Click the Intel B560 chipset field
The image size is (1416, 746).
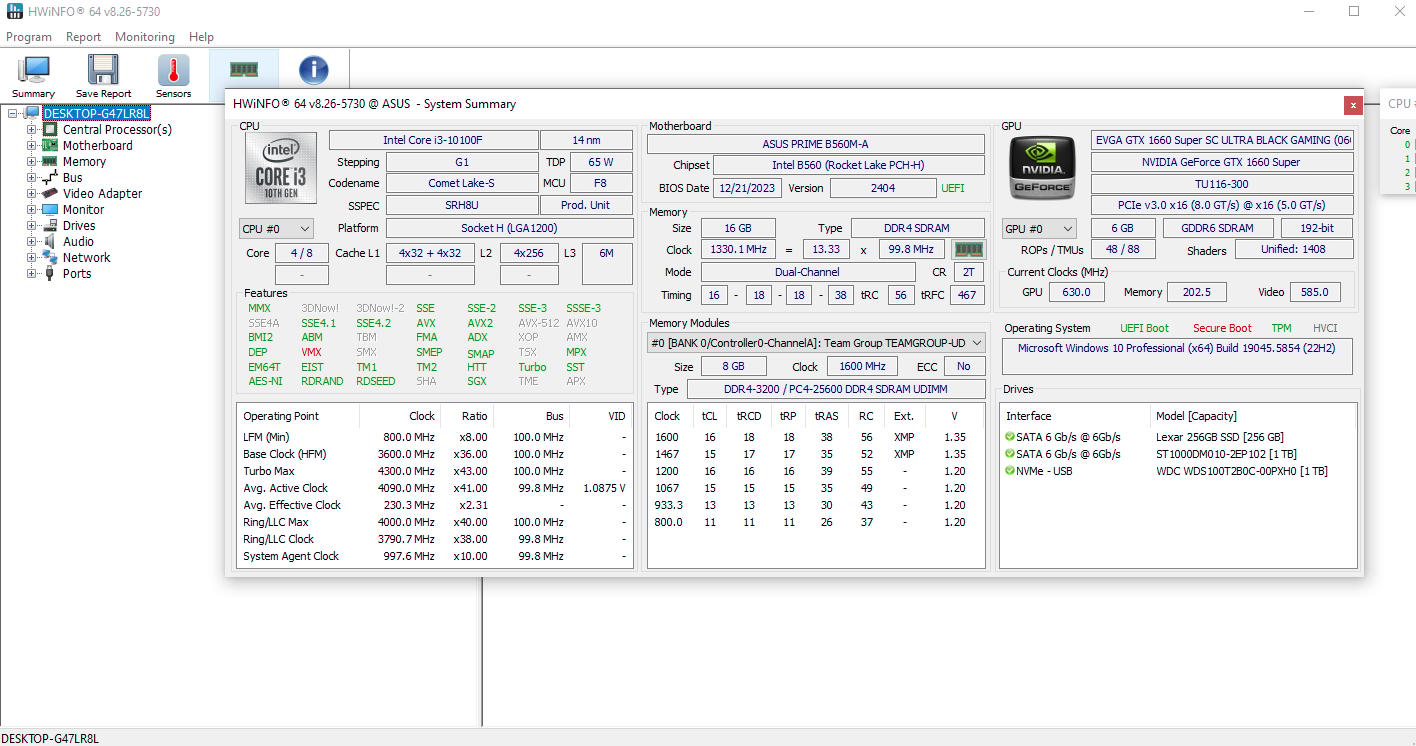click(x=848, y=165)
